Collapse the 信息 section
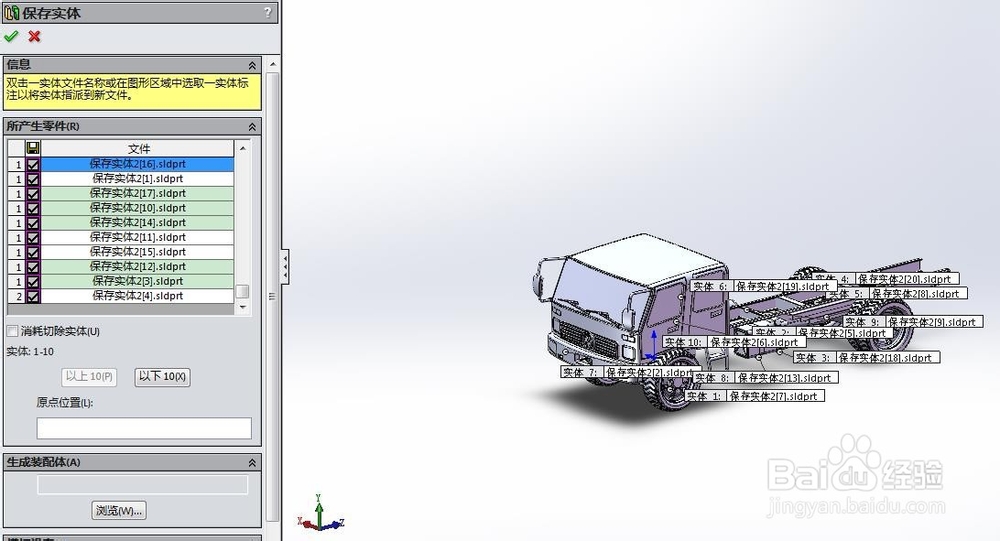The width and height of the screenshot is (1000, 541). click(x=252, y=65)
